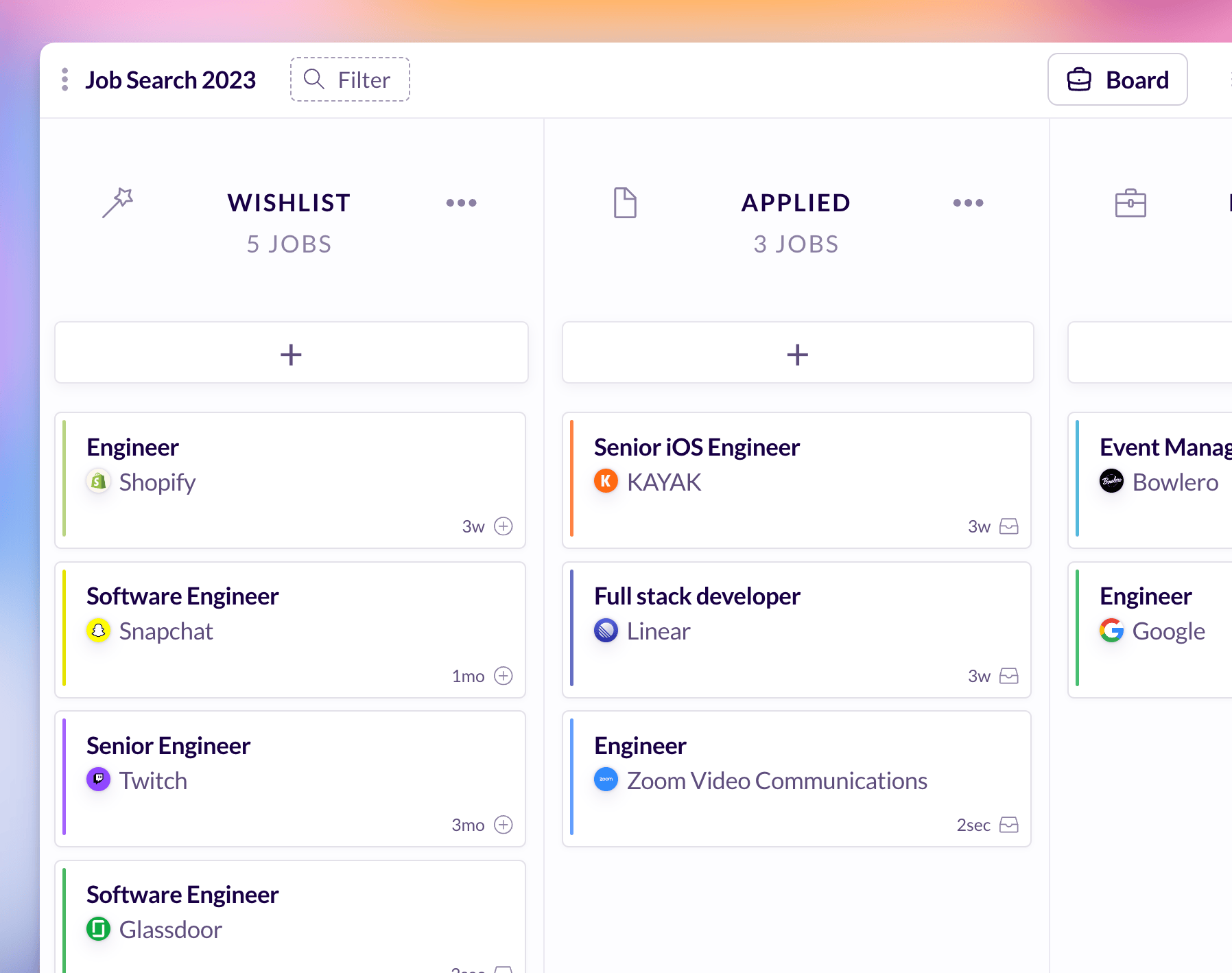Add a new job to Wishlist
This screenshot has height=973, width=1232.
pyautogui.click(x=292, y=353)
